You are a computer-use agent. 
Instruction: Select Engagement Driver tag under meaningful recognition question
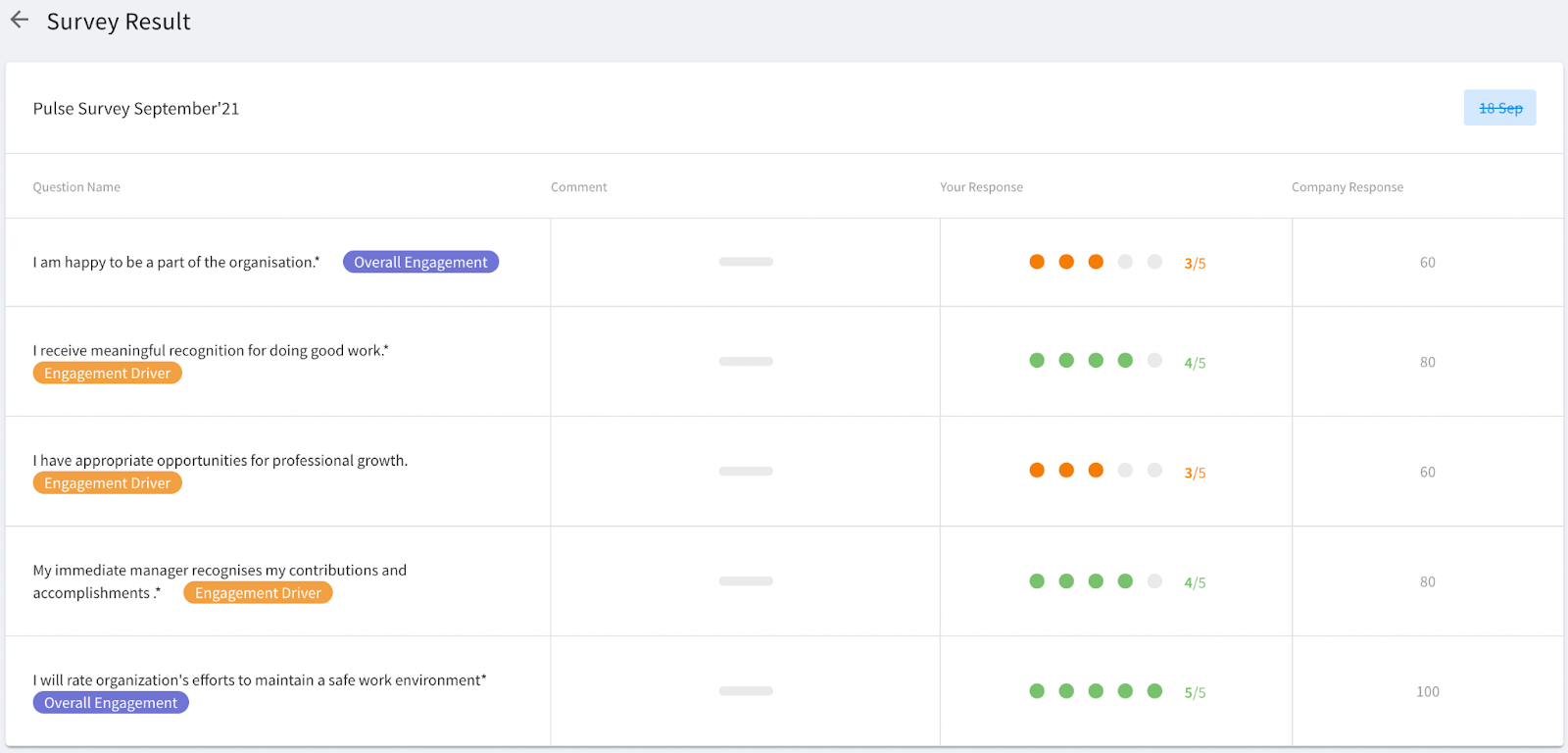tap(108, 373)
